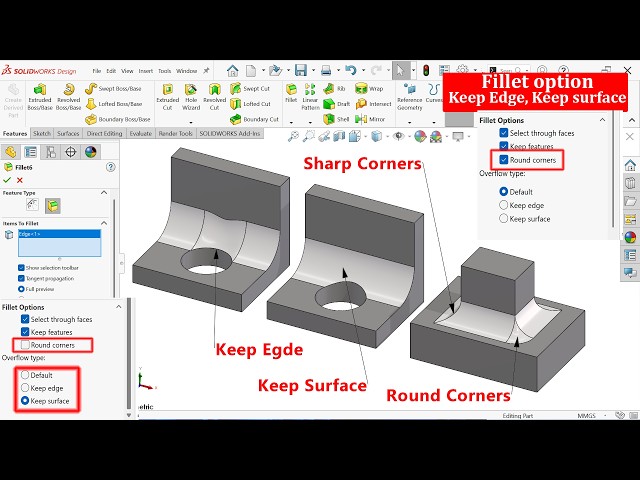Switch to the FeatureManager design tree tab
This screenshot has height=480, width=640.
coord(10,152)
